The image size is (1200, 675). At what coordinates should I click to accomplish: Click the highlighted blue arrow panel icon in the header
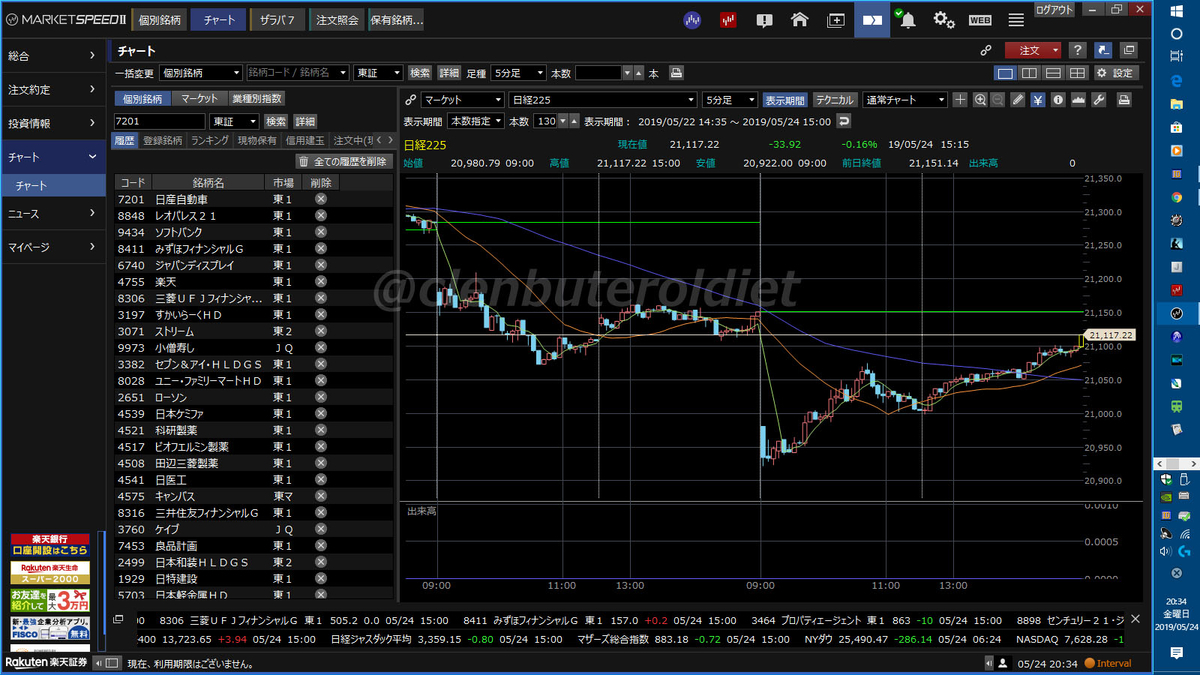[872, 19]
